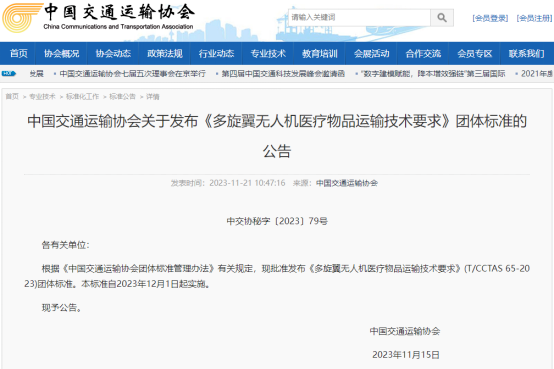The height and width of the screenshot is (369, 554).
Task: Go to the 会员专区 section
Action: (x=475, y=53)
